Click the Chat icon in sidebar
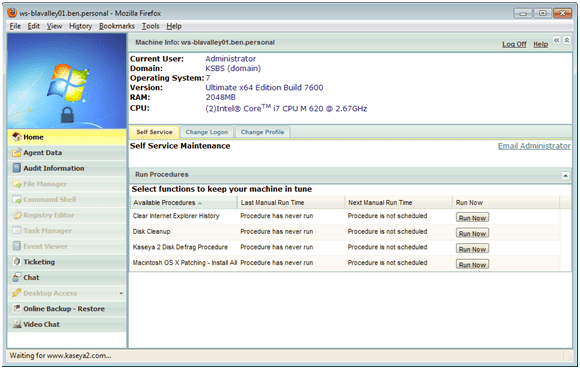The image size is (580, 369). click(17, 277)
